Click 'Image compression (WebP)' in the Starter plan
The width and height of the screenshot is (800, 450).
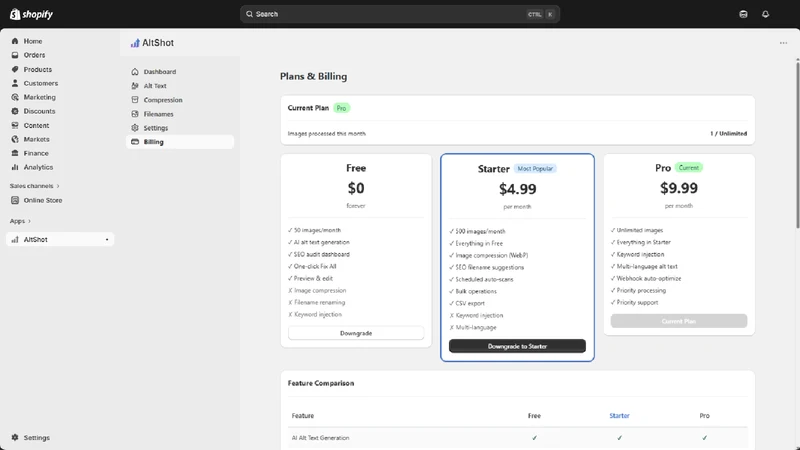click(x=491, y=255)
